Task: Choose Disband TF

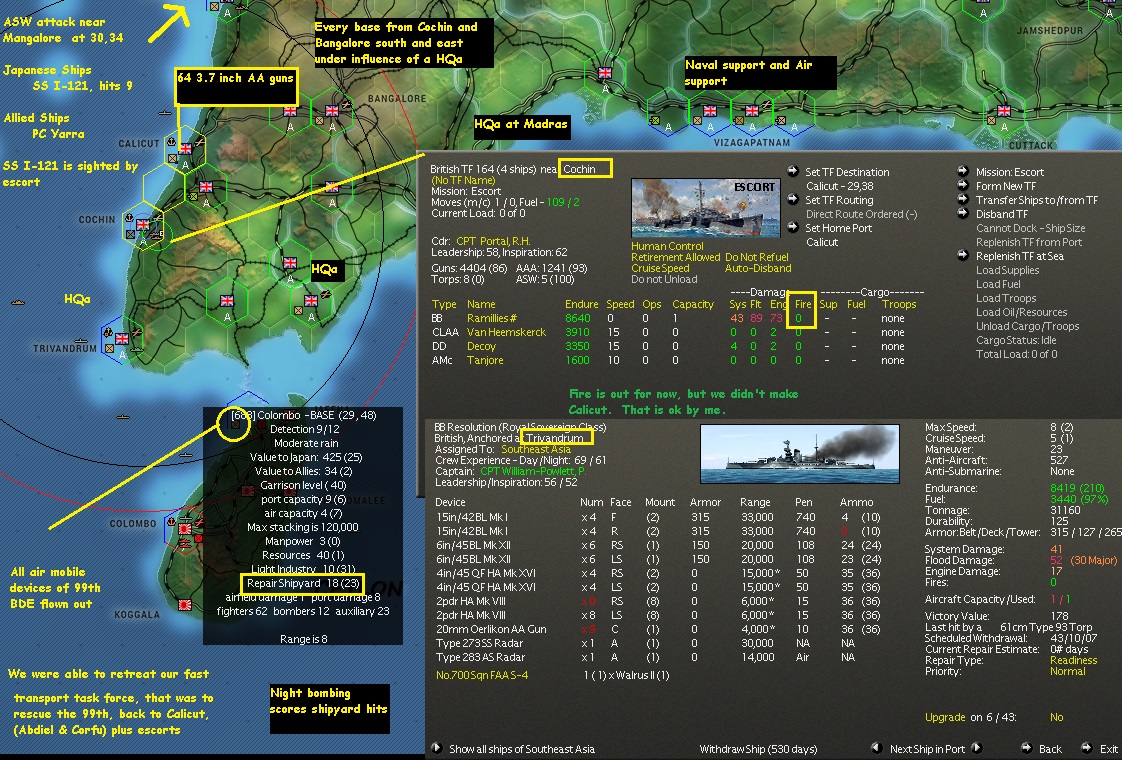Action: click(x=1002, y=213)
